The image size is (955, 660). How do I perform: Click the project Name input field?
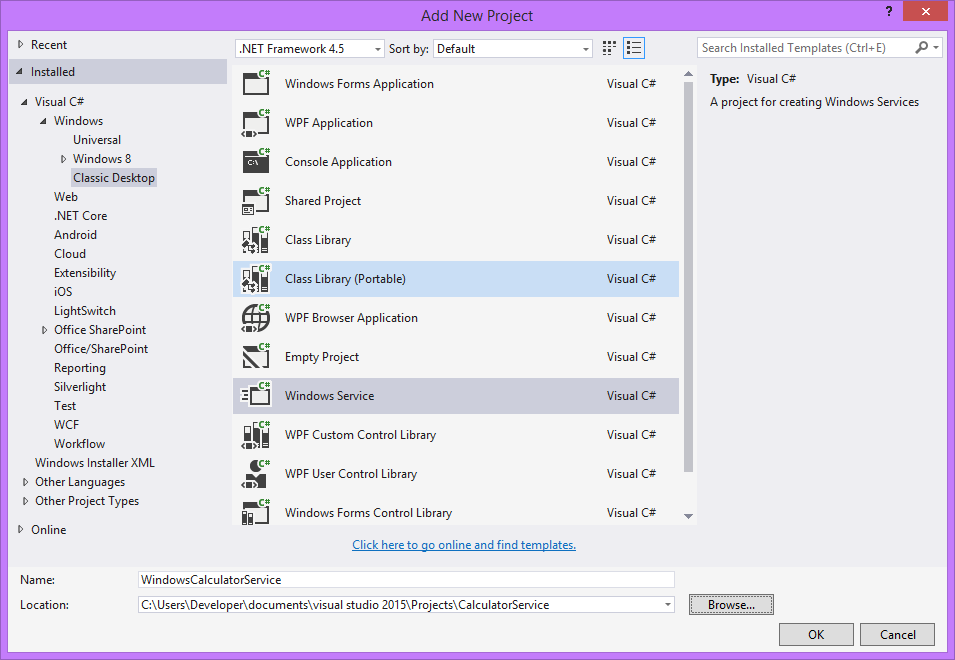click(406, 580)
